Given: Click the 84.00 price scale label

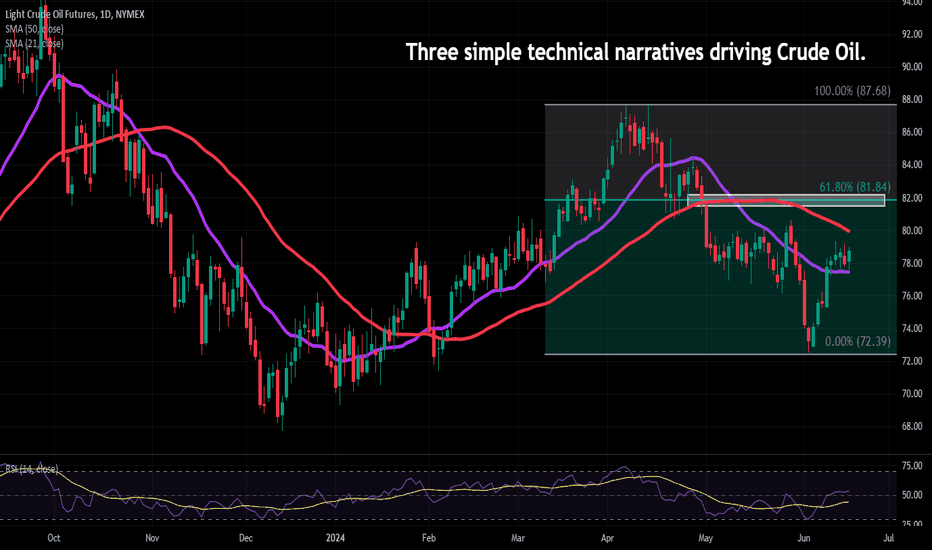Looking at the screenshot, I should [912, 165].
